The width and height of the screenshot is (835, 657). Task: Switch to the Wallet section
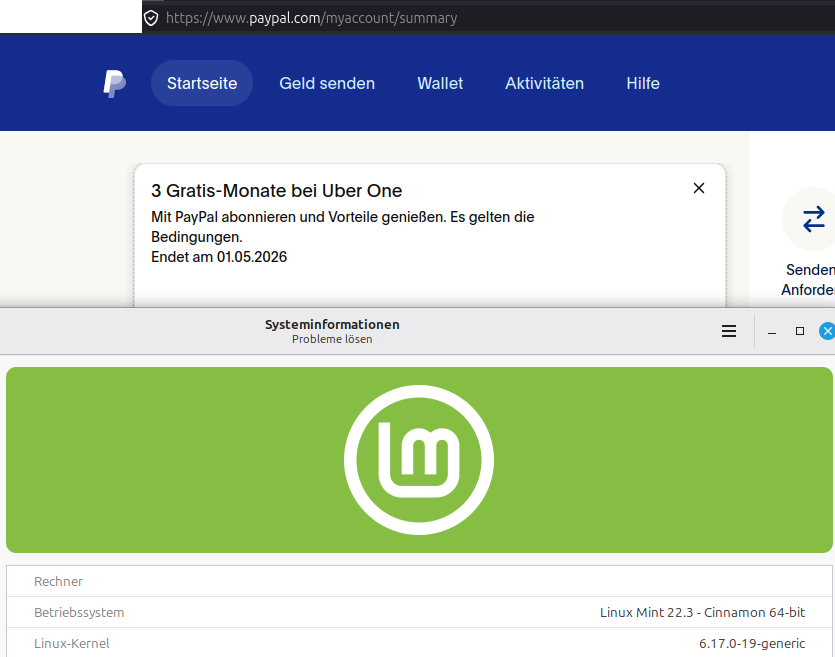(440, 83)
